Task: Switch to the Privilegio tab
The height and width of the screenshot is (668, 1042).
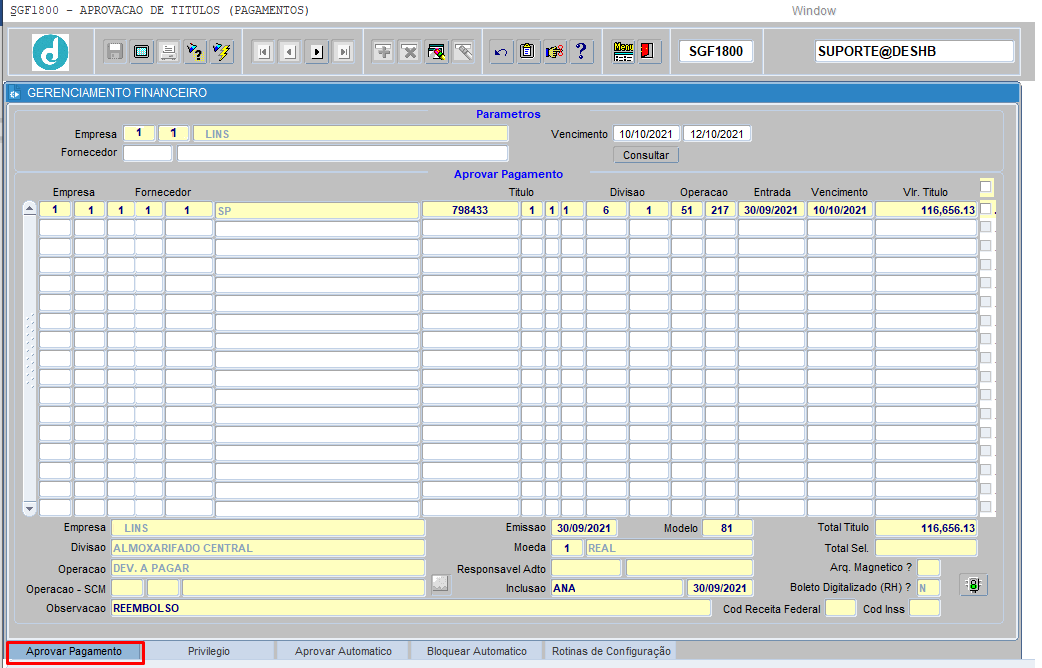Action: [209, 651]
